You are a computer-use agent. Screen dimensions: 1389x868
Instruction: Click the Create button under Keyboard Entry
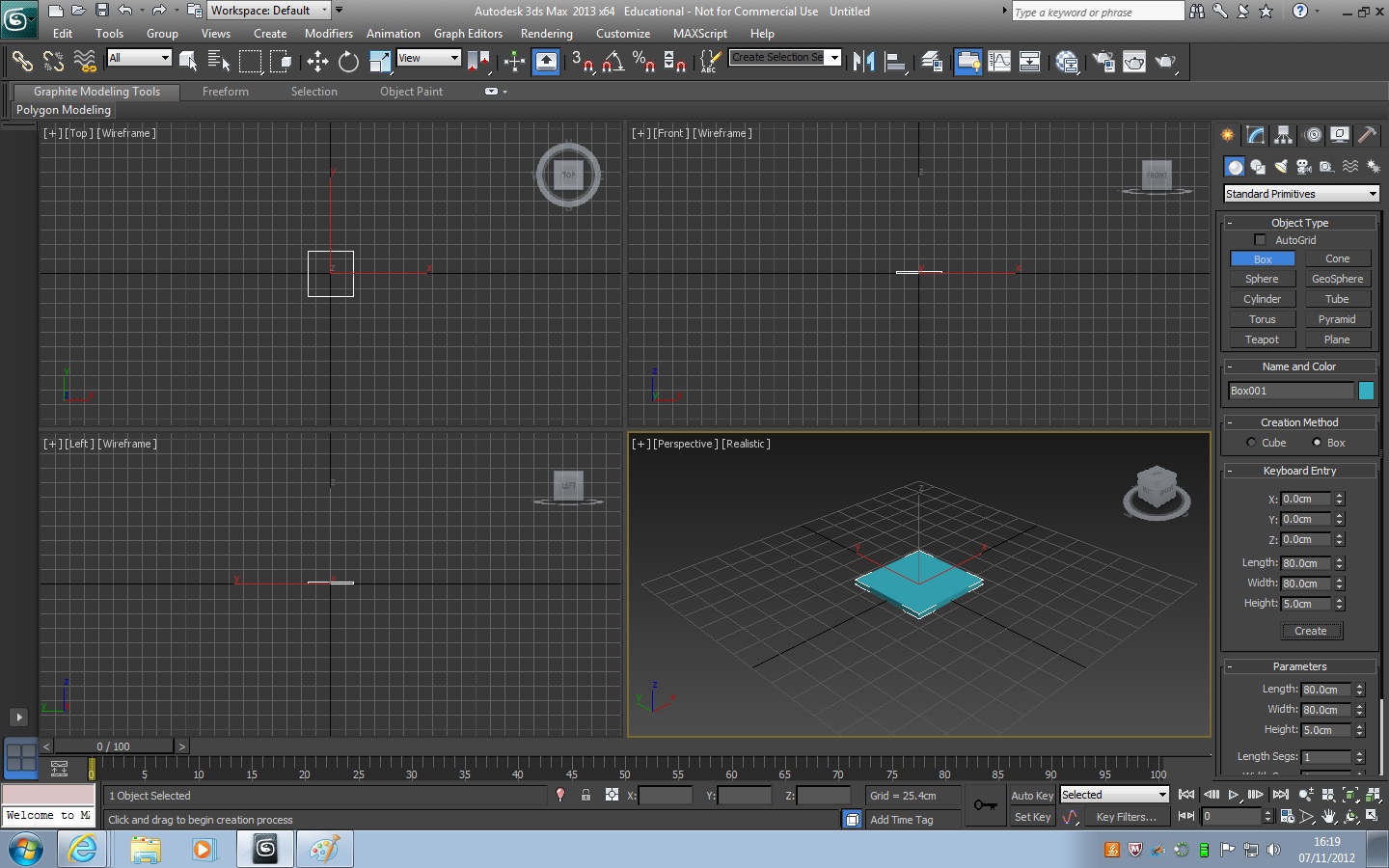(x=1311, y=631)
